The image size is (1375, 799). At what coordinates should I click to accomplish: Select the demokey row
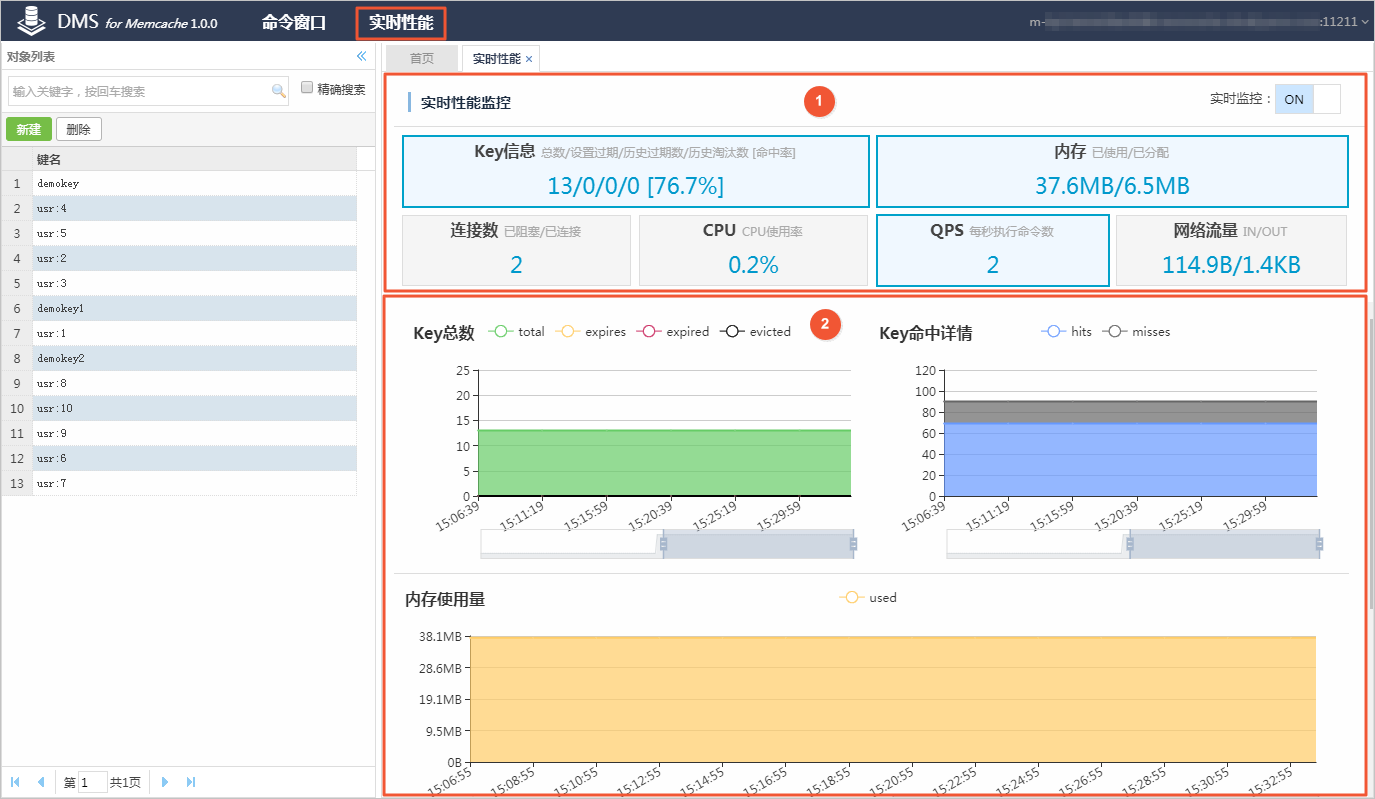tap(194, 184)
